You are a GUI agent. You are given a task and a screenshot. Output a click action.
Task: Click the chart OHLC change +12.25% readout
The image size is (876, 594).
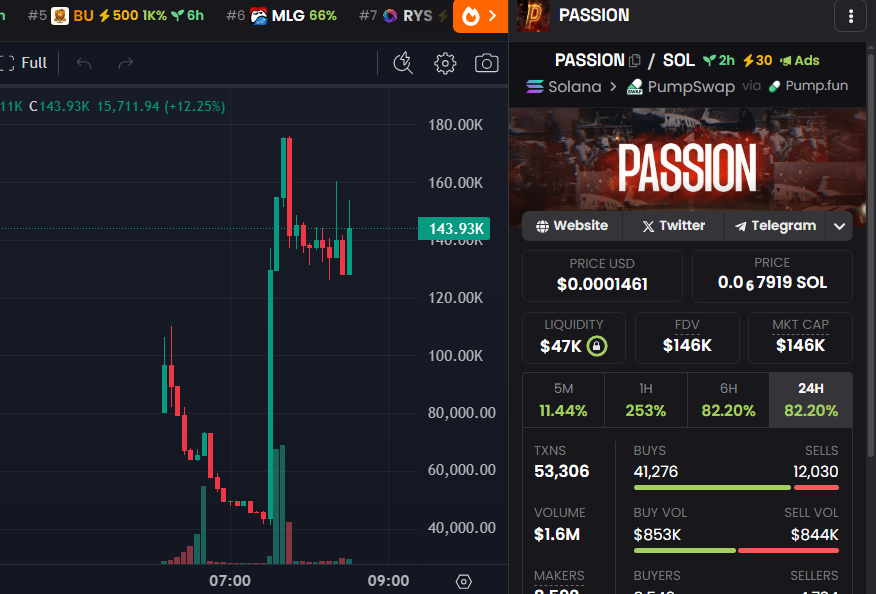[x=194, y=106]
